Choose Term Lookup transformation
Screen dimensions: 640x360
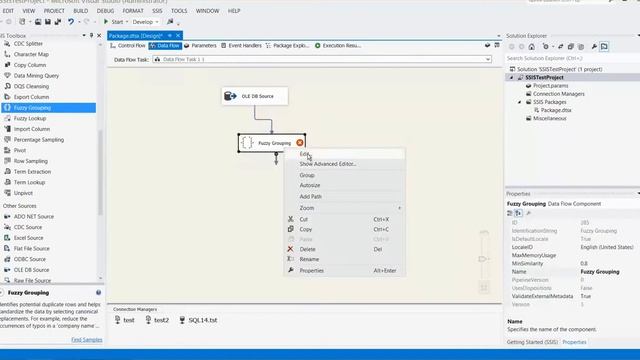pyautogui.click(x=29, y=182)
